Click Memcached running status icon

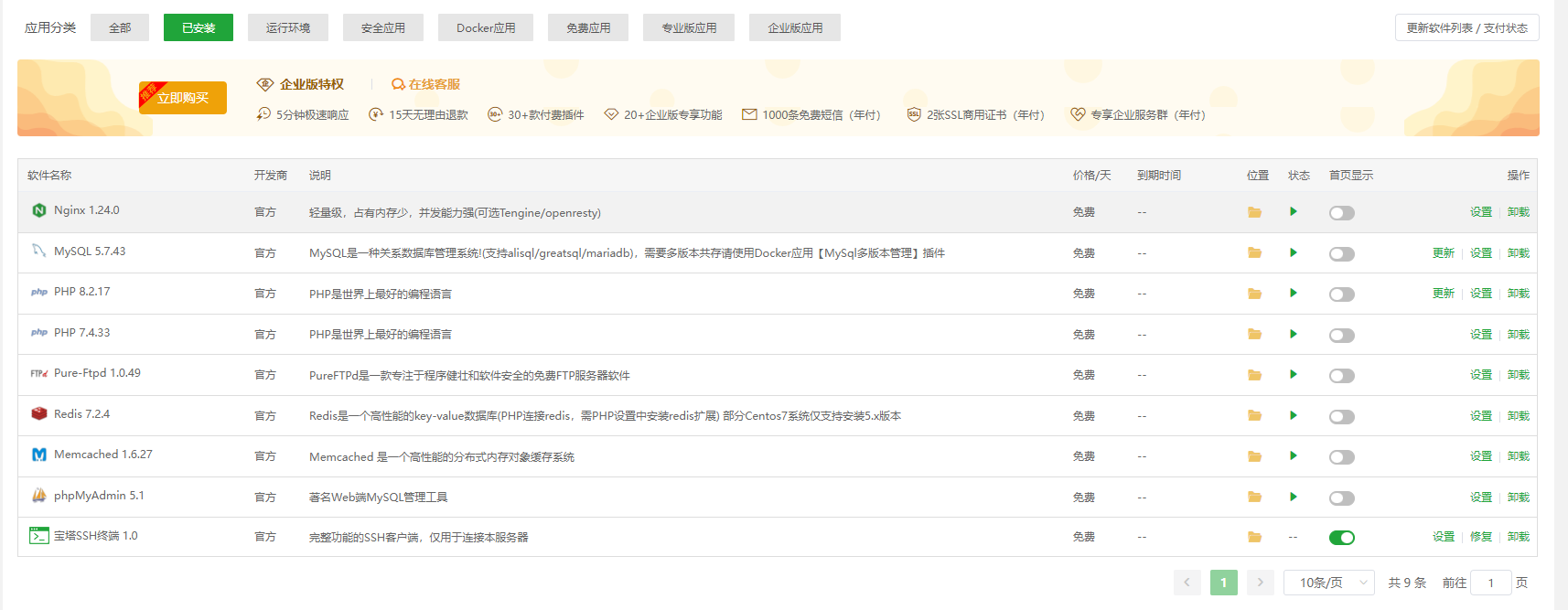coord(1294,455)
